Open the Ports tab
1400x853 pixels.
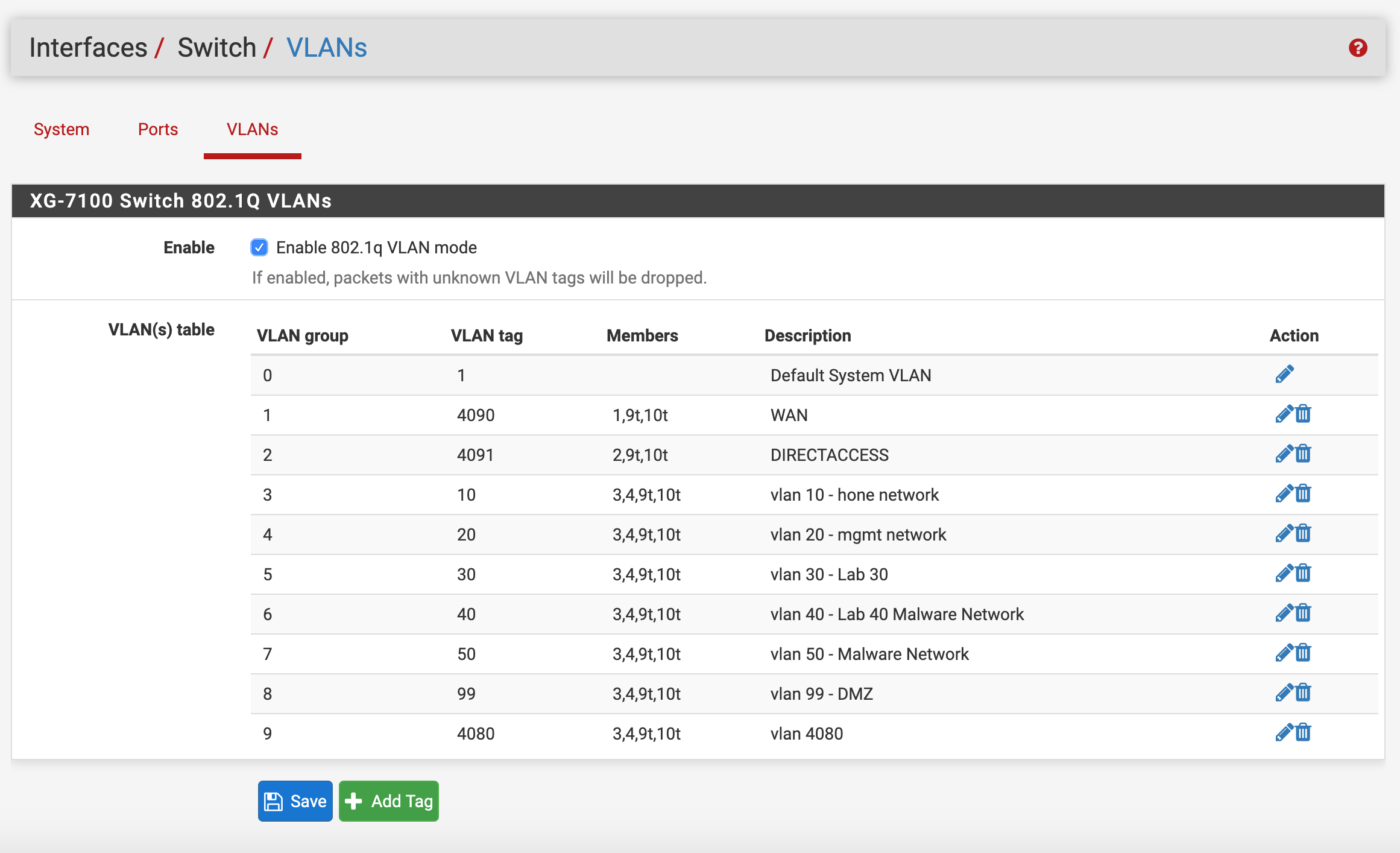(x=158, y=129)
